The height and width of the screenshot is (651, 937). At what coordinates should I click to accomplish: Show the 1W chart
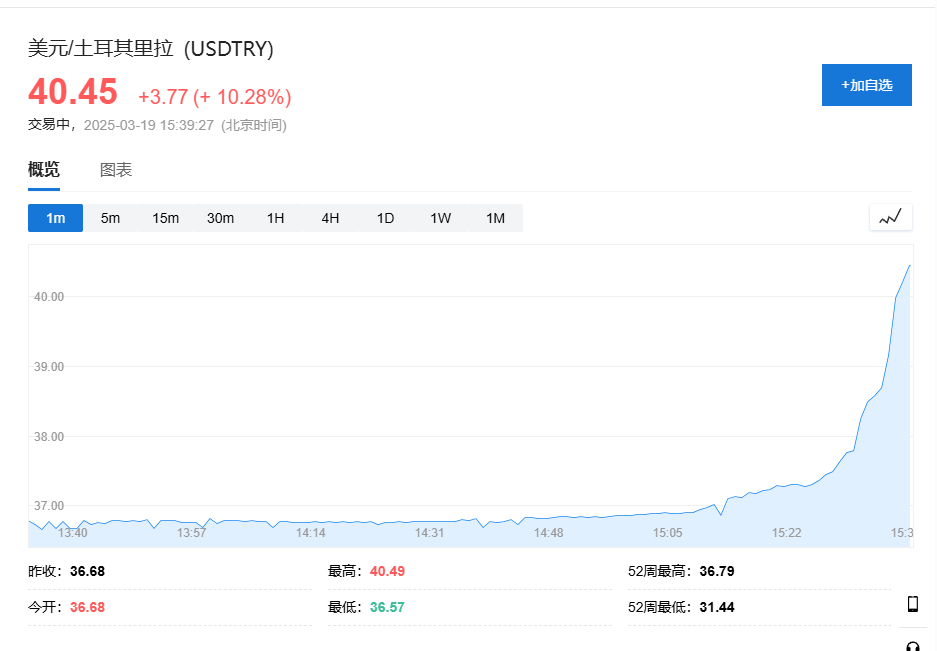click(440, 218)
